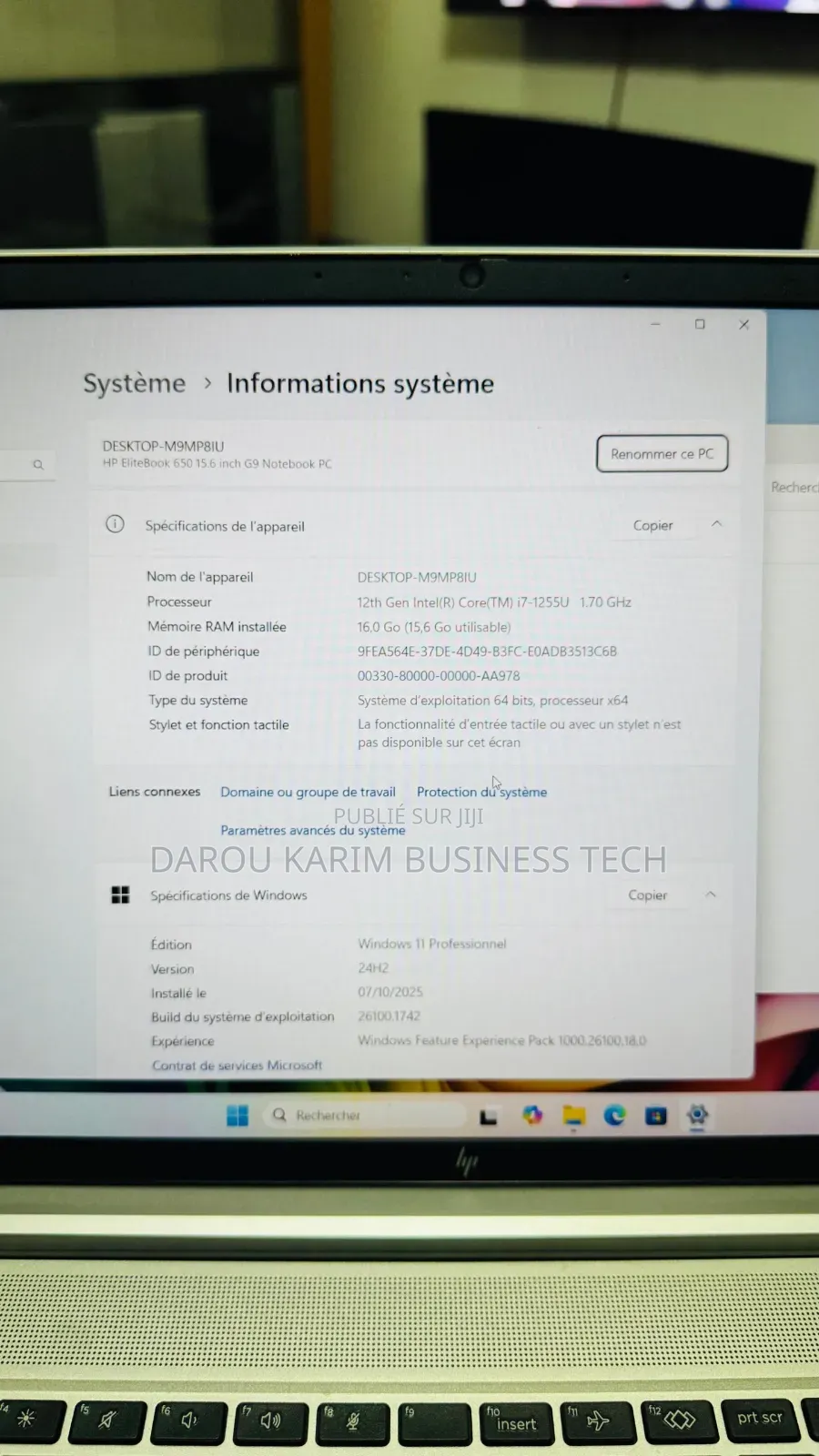Launch Microsoft Edge from the taskbar
The image size is (819, 1456).
pyautogui.click(x=615, y=1116)
